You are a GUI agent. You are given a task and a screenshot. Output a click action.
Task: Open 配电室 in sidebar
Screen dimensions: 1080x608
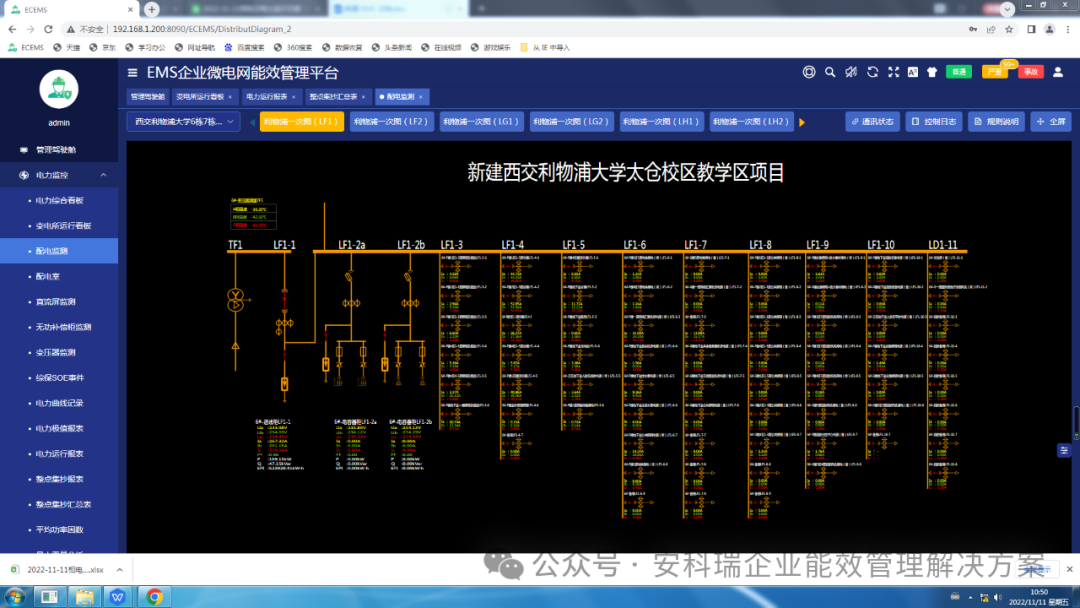(x=59, y=276)
